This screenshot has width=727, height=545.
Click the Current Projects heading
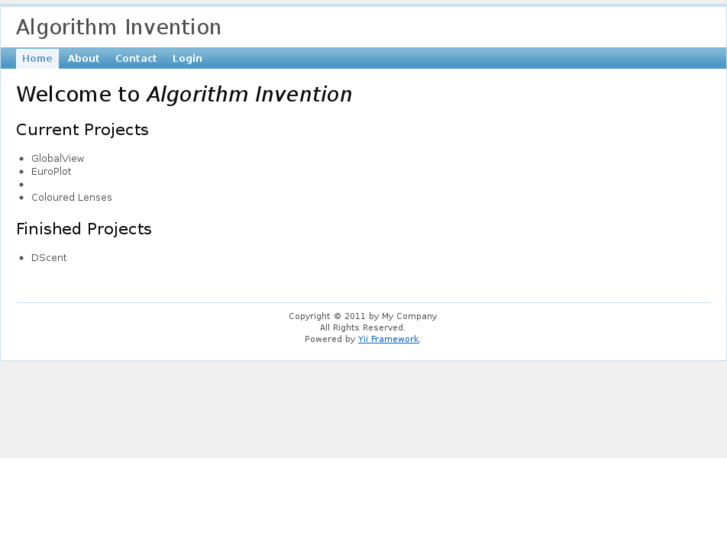82,130
